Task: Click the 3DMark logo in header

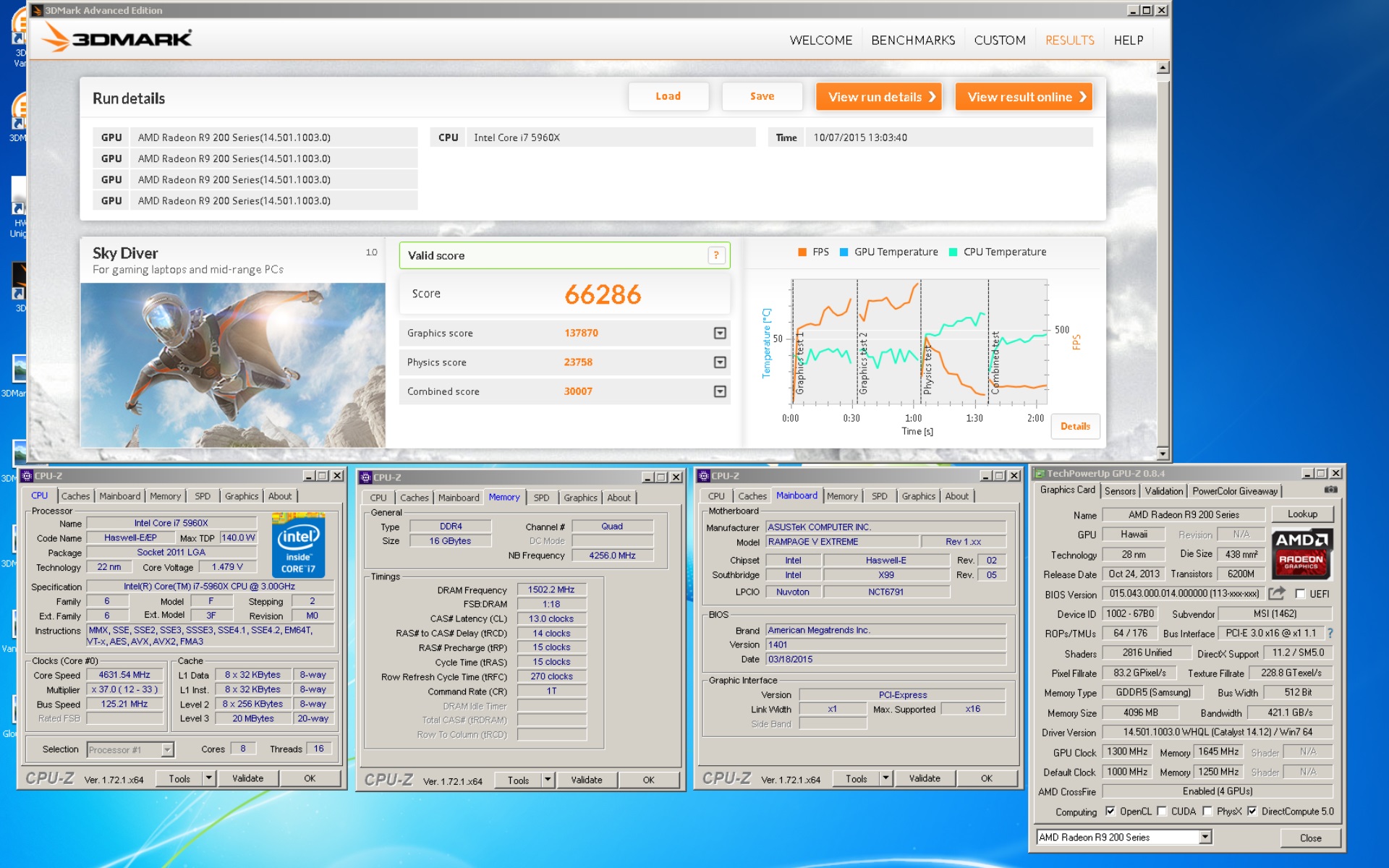Action: pyautogui.click(x=117, y=38)
